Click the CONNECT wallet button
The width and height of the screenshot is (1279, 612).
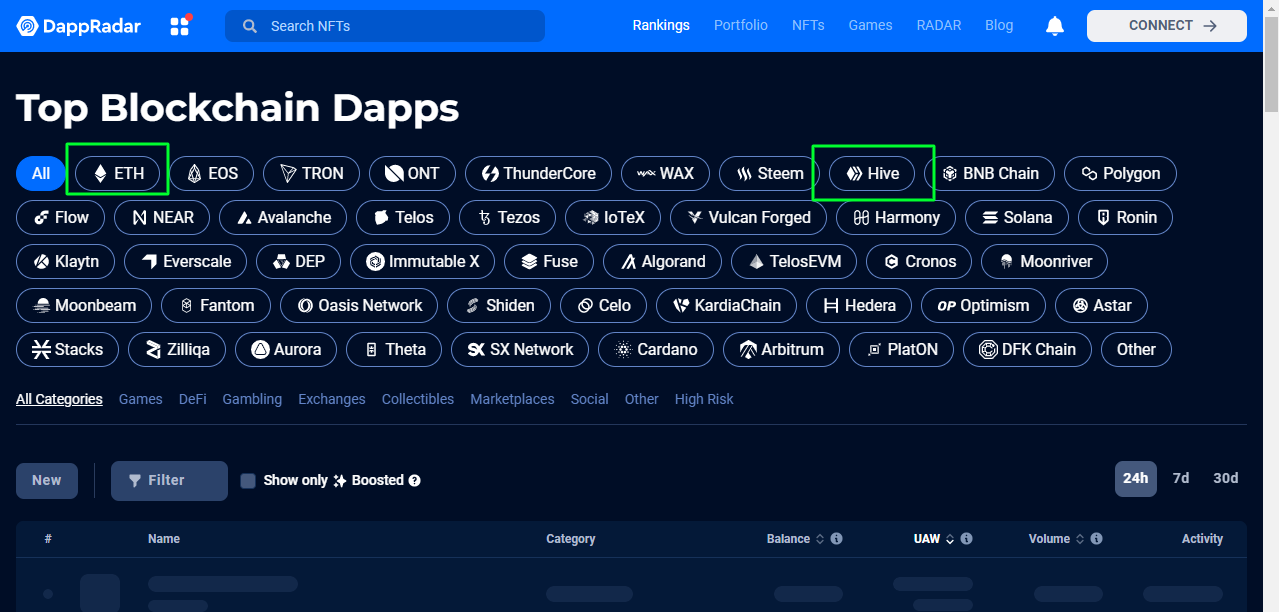(x=1167, y=26)
